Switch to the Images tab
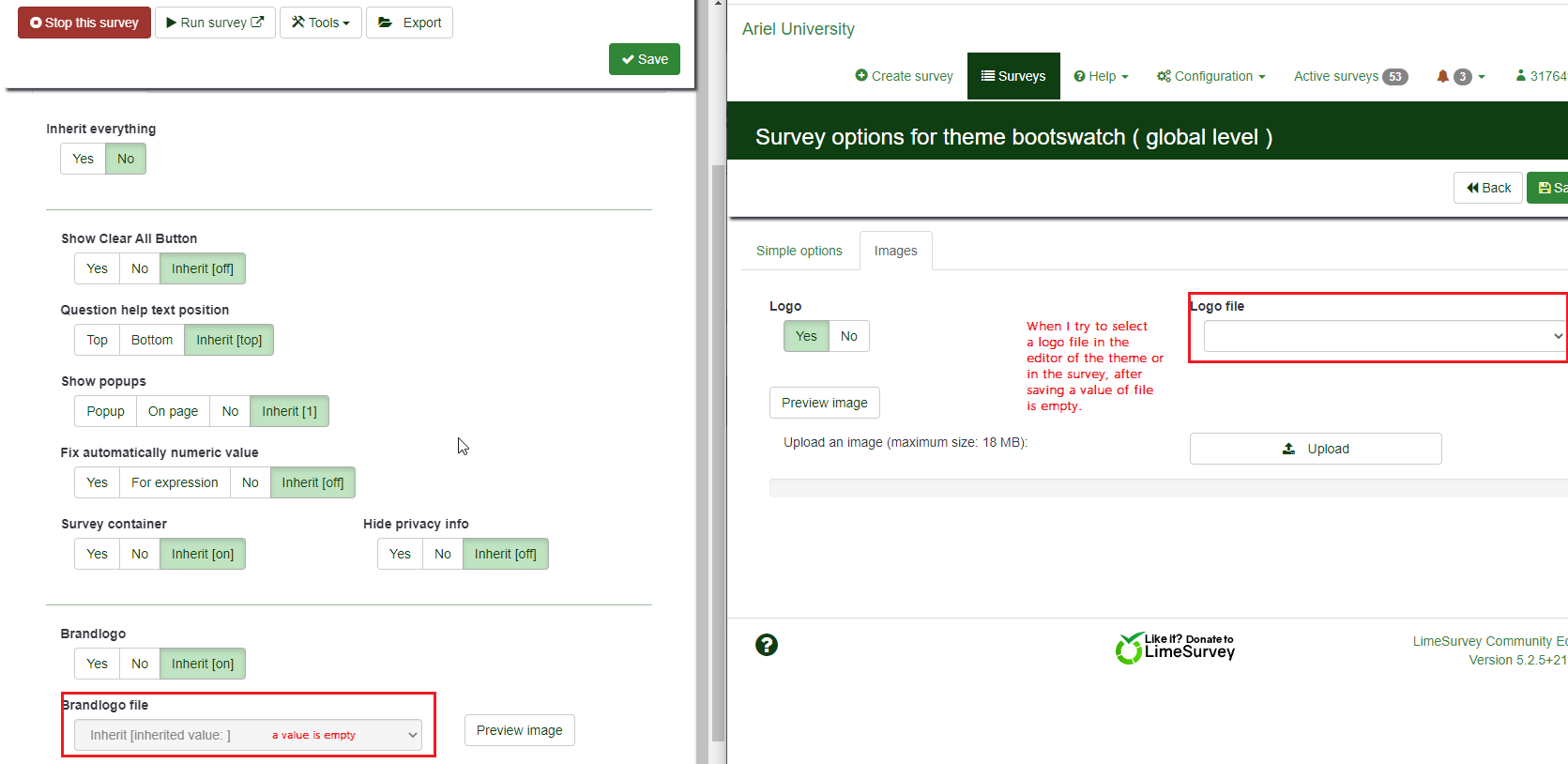 (896, 251)
